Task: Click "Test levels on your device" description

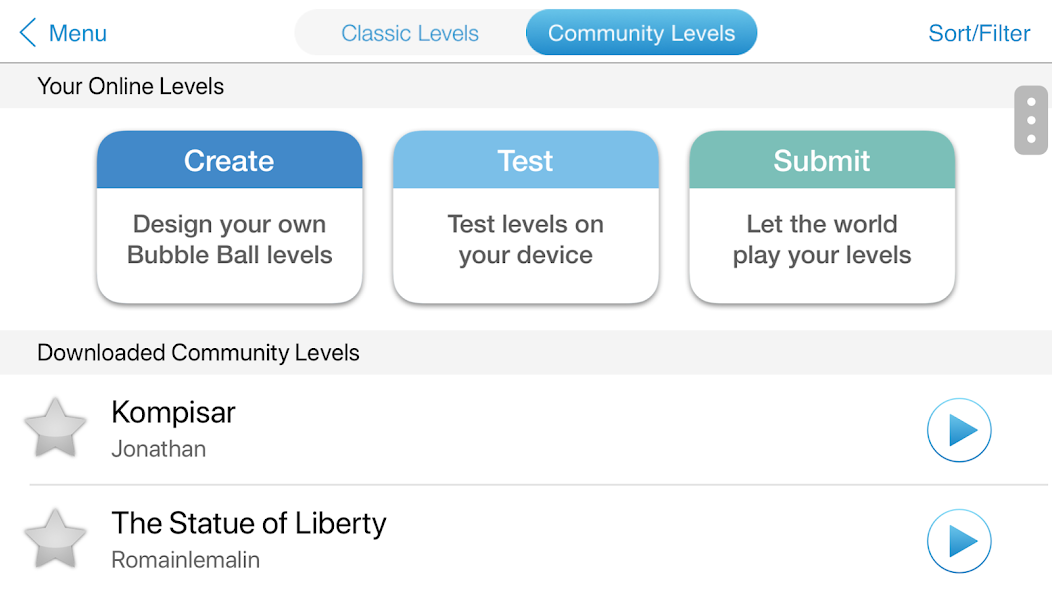Action: [525, 240]
